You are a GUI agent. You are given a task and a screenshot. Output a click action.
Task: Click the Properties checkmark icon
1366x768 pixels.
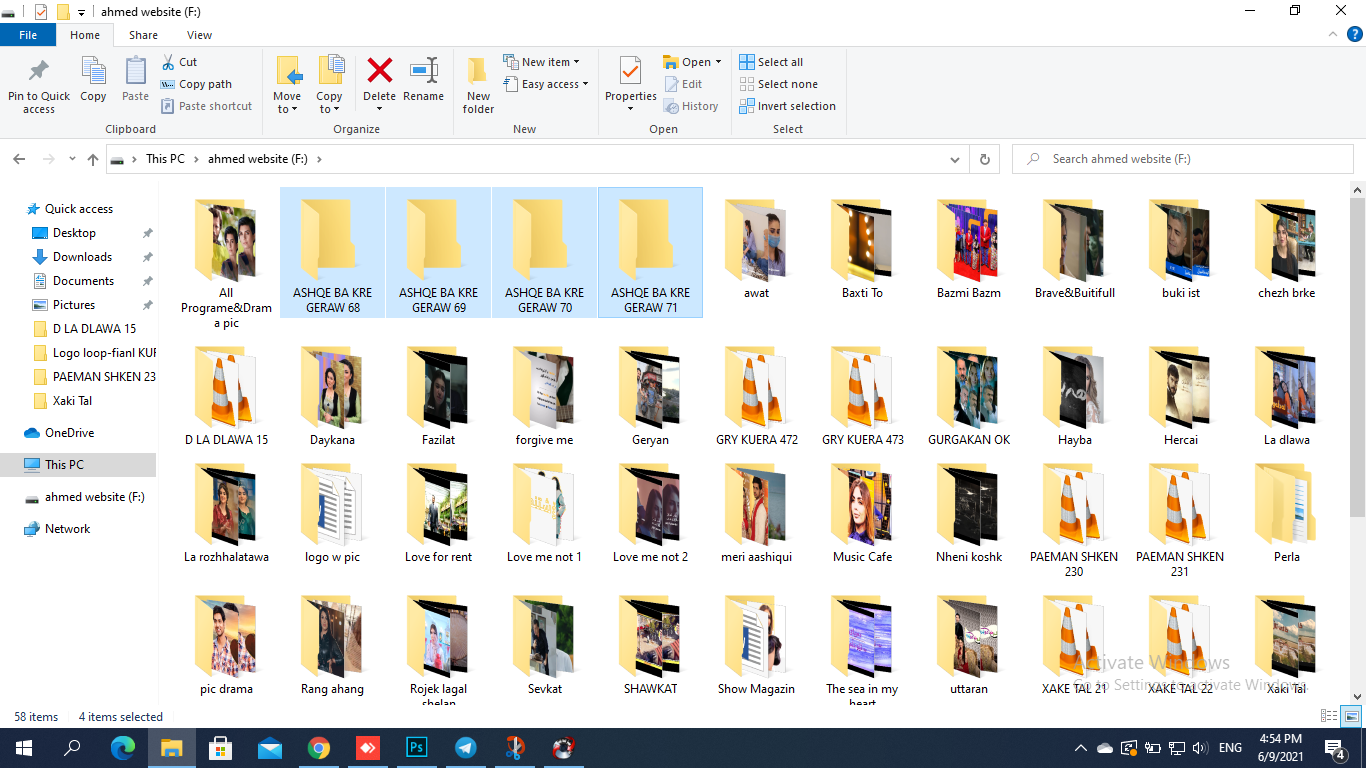(630, 72)
